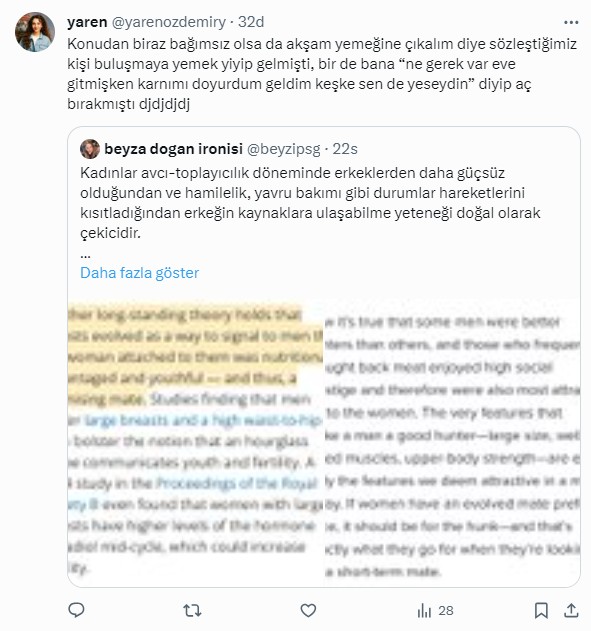Visit the @yarenozdemiry handle
Image resolution: width=591 pixels, height=631 pixels.
(x=169, y=22)
